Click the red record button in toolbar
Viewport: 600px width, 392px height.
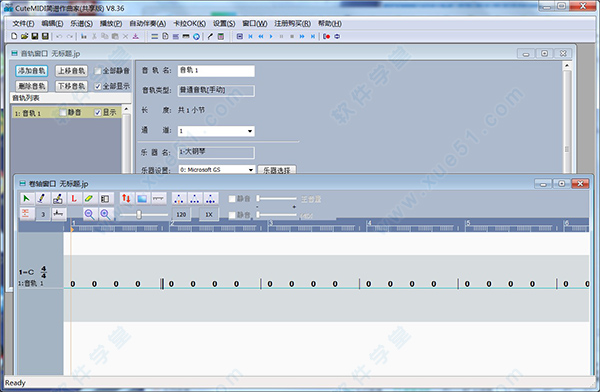coord(326,36)
